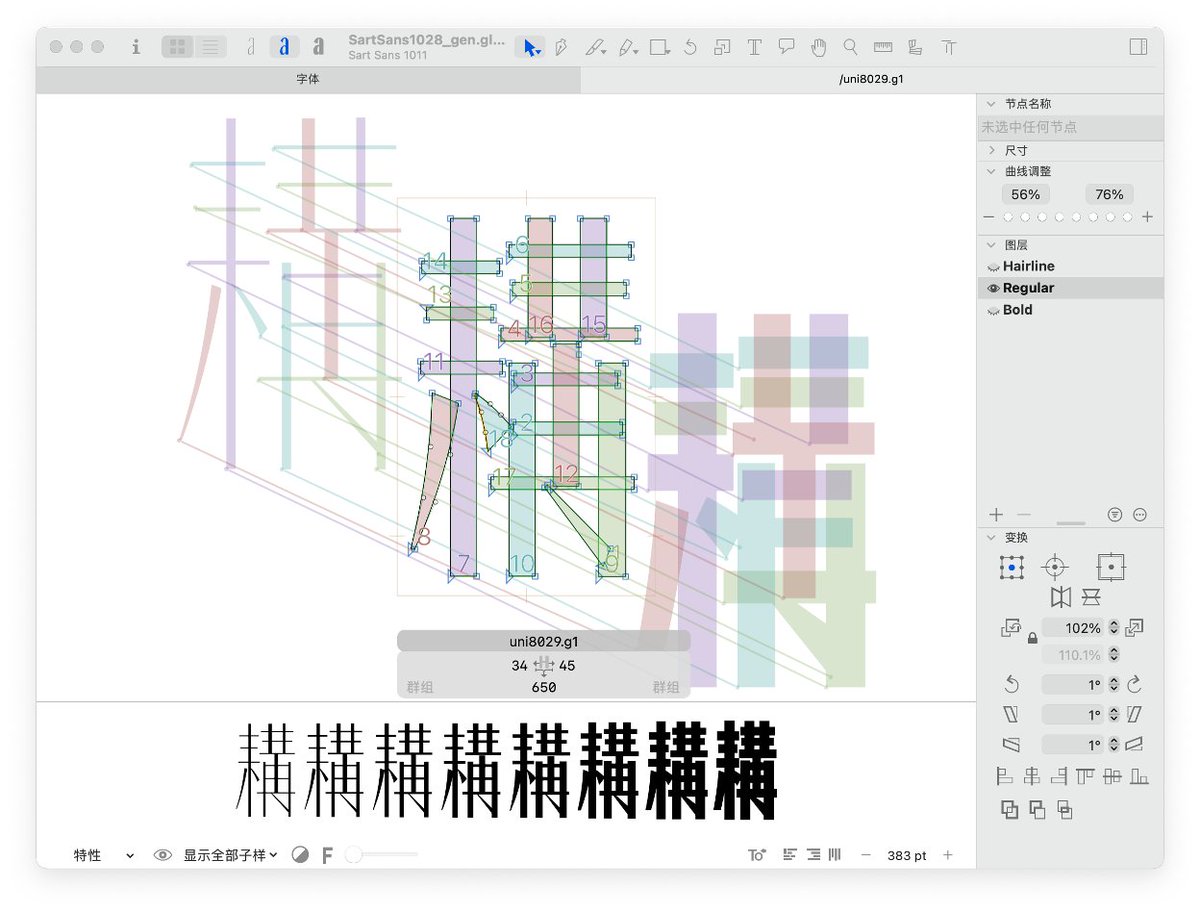Edit the 56% curve tension field

(x=1025, y=194)
